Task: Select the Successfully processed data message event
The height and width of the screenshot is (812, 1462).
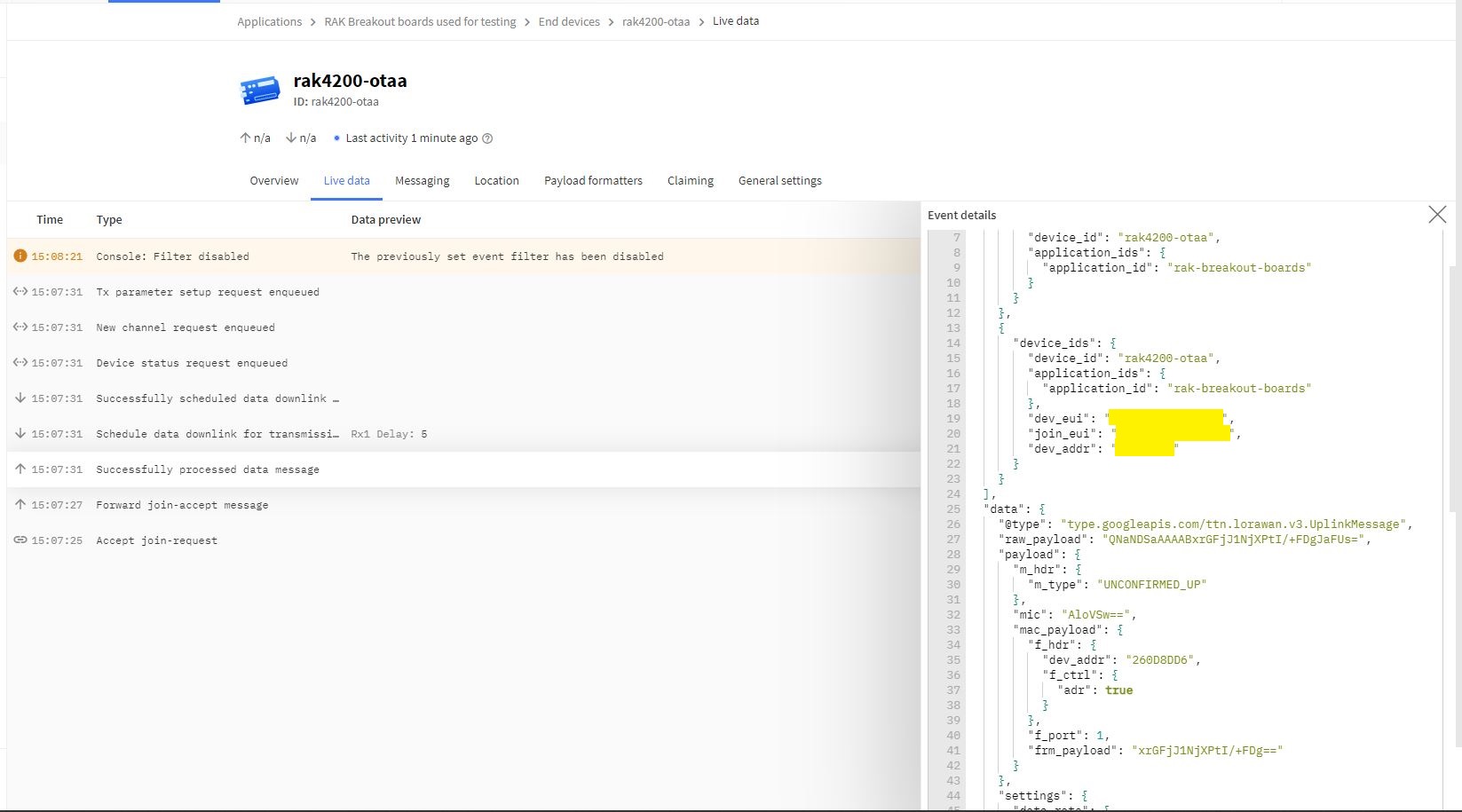Action: click(208, 469)
